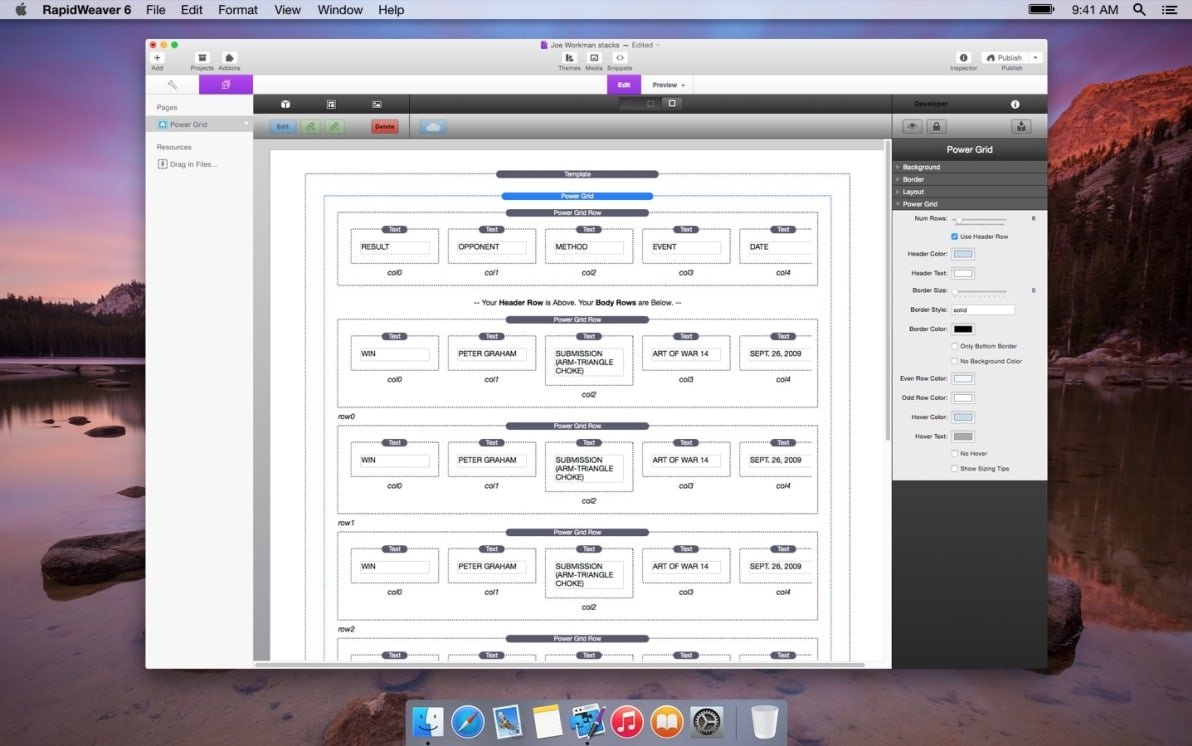Viewport: 1192px width, 746px height.
Task: Open the Themes browser icon
Action: tap(569, 59)
